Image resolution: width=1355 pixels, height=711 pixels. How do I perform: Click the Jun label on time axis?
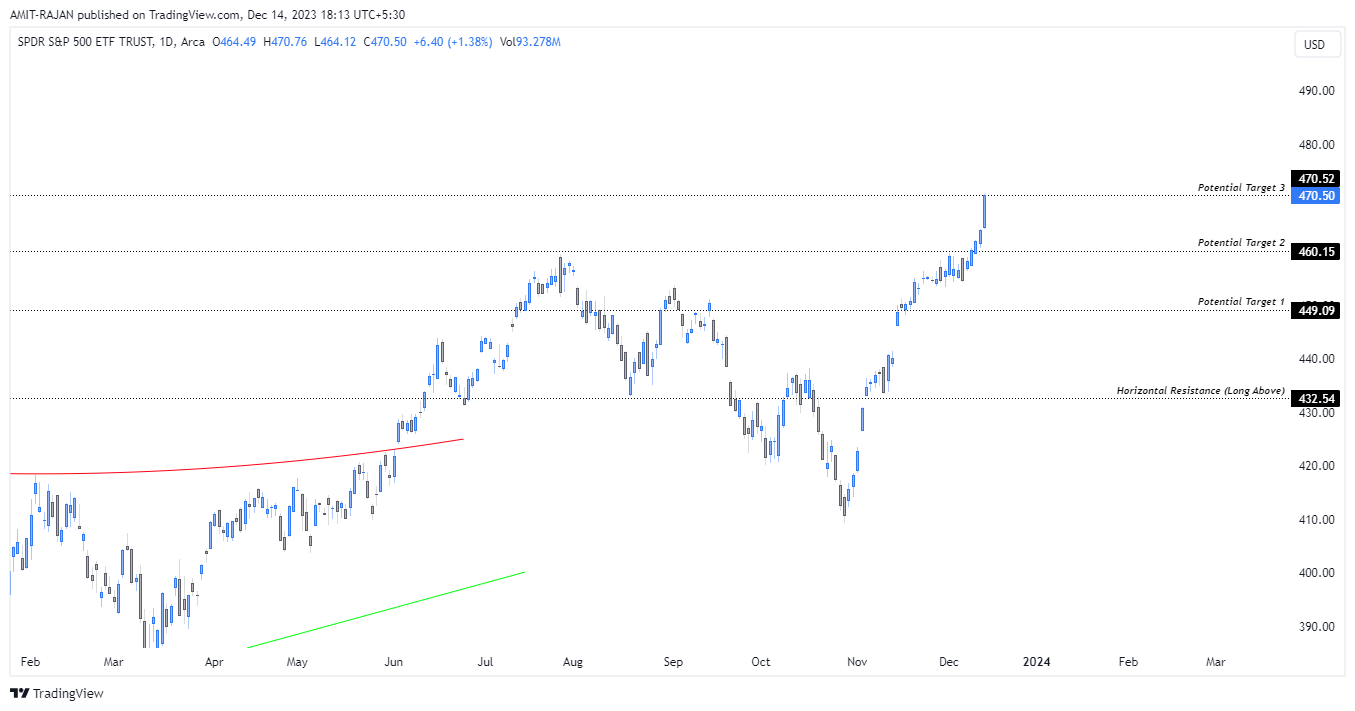pos(394,662)
